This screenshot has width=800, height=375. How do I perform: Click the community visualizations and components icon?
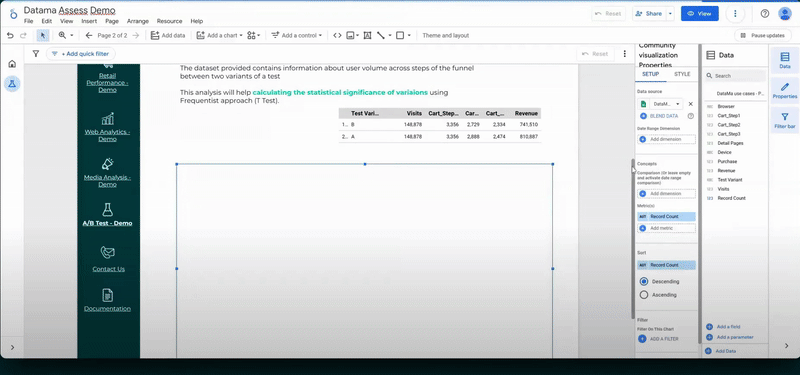[x=251, y=36]
